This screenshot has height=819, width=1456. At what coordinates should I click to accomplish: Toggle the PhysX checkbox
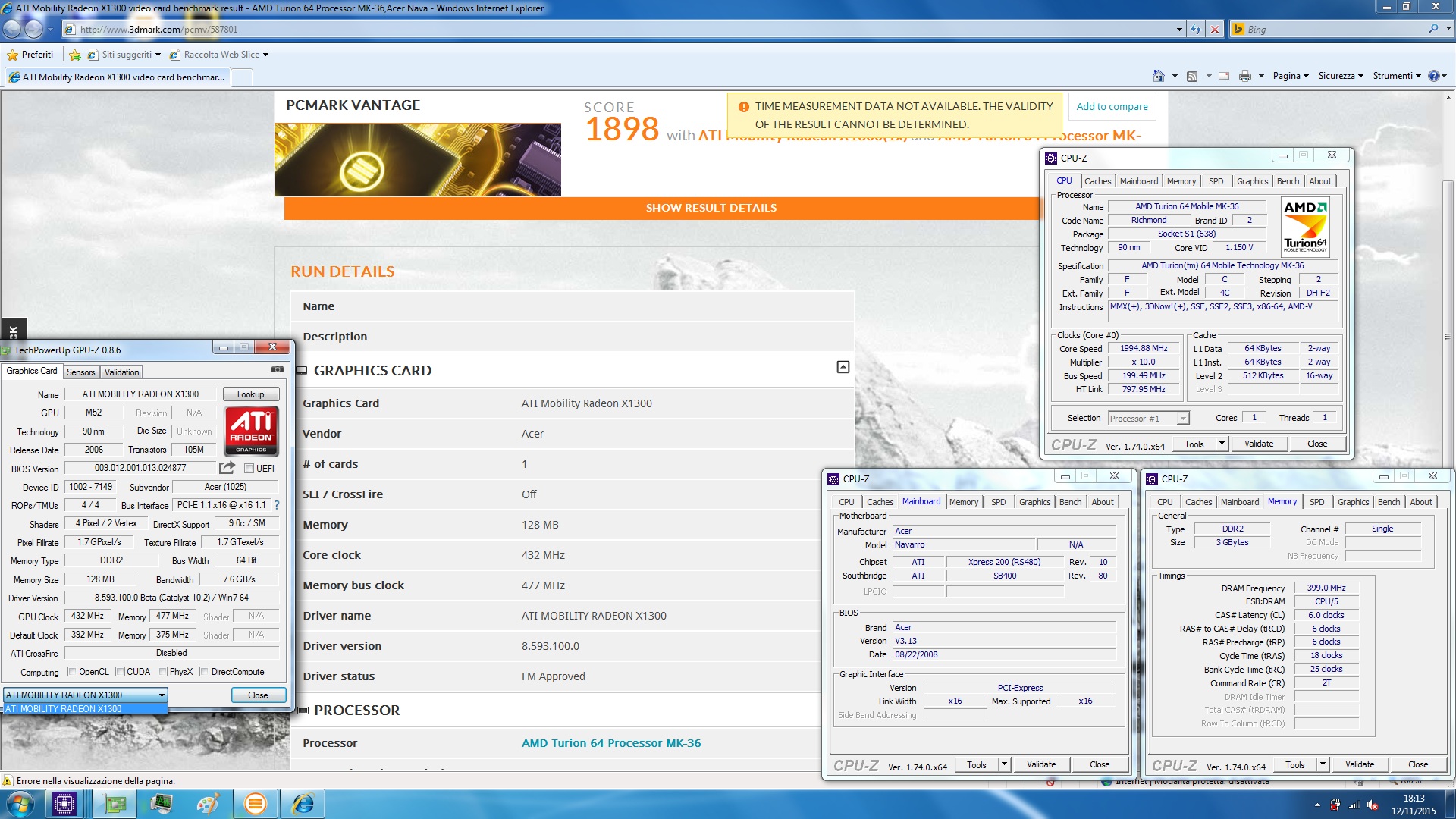point(162,672)
